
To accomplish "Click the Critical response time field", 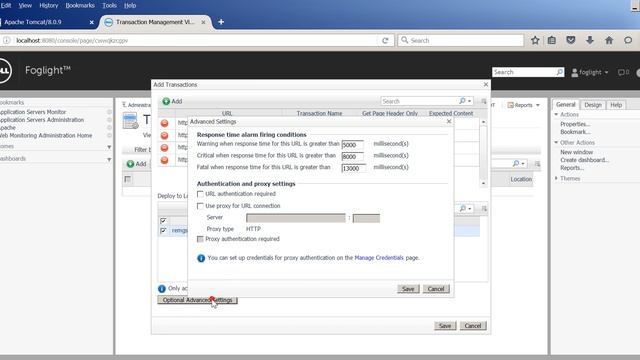I will 353,156.
